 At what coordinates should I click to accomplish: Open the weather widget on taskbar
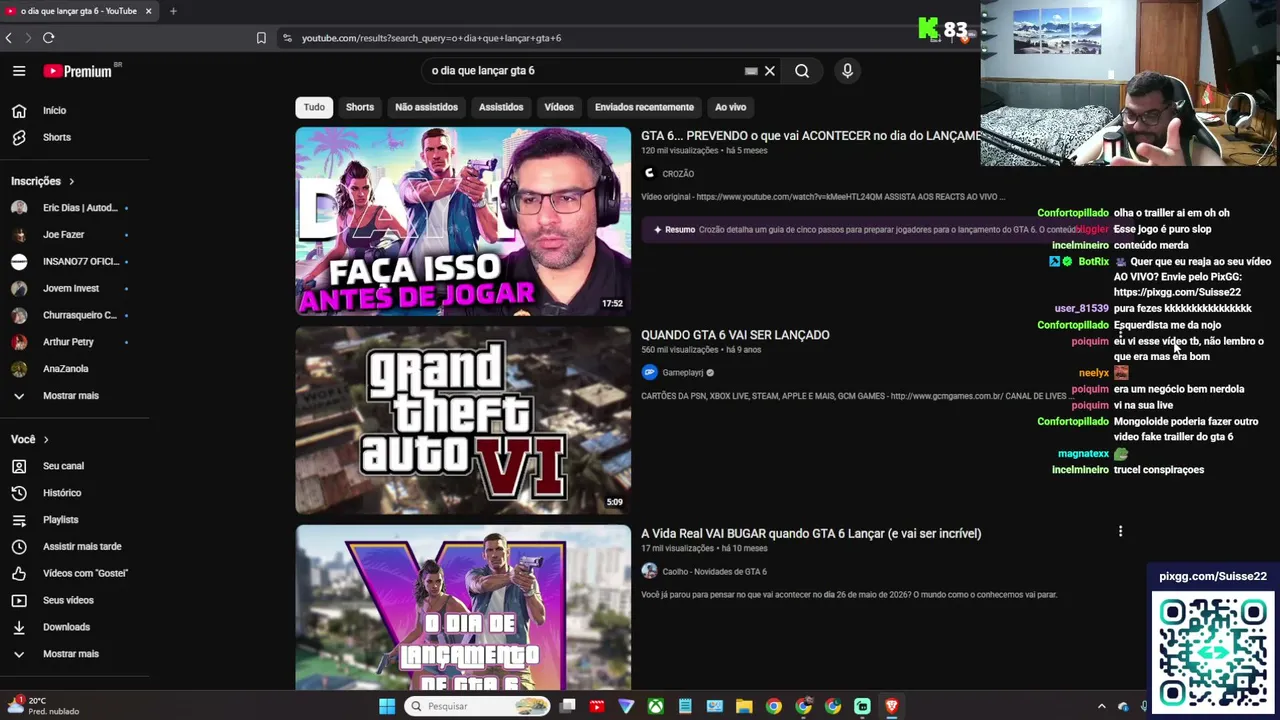(x=42, y=706)
